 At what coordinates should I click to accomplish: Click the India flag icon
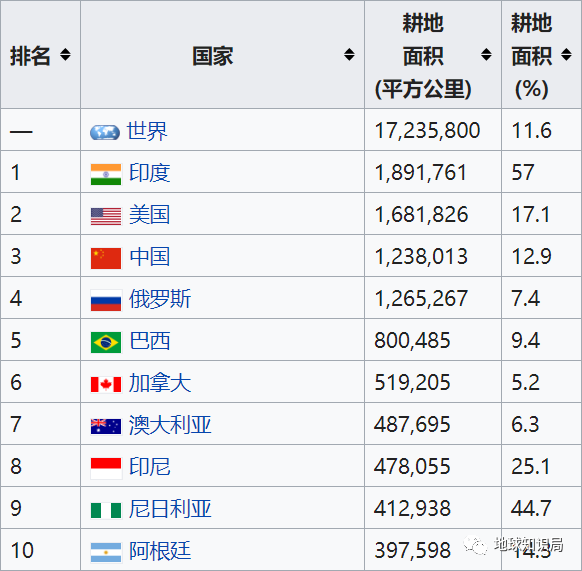[x=106, y=174]
